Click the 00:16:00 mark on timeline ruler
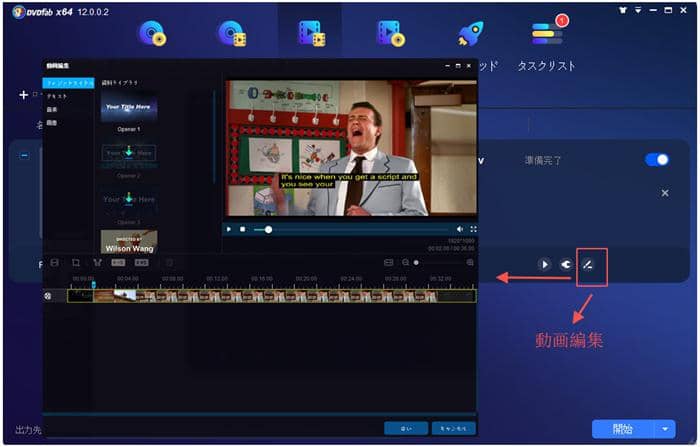This screenshot has width=700, height=447. 262,279
